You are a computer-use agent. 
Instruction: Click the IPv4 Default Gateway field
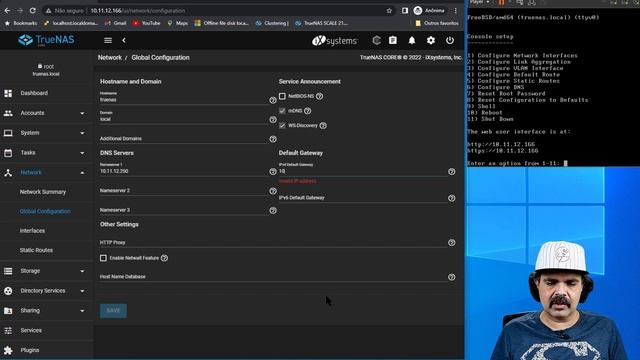pos(362,171)
